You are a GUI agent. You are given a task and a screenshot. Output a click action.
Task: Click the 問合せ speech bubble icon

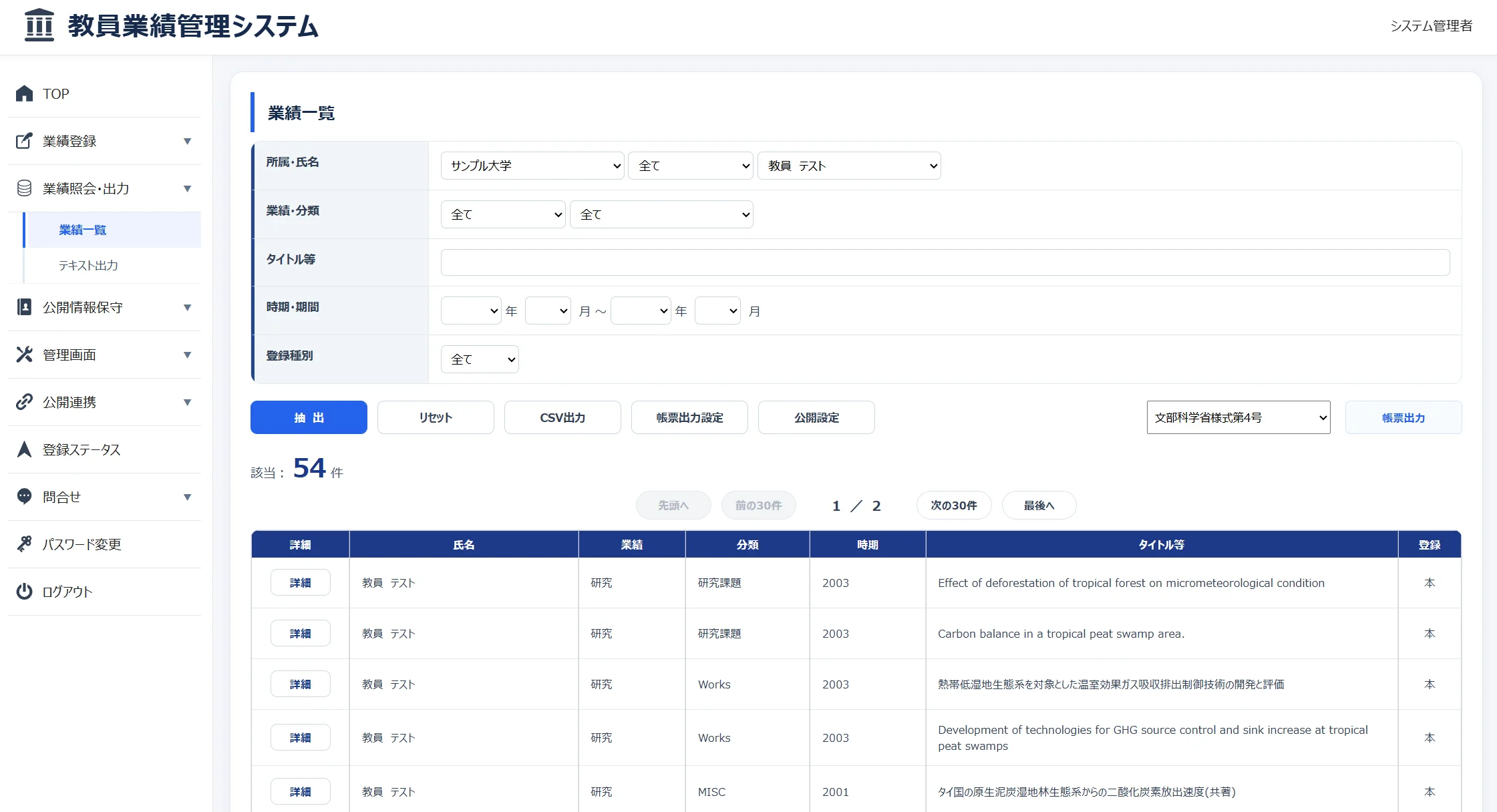pyautogui.click(x=24, y=497)
